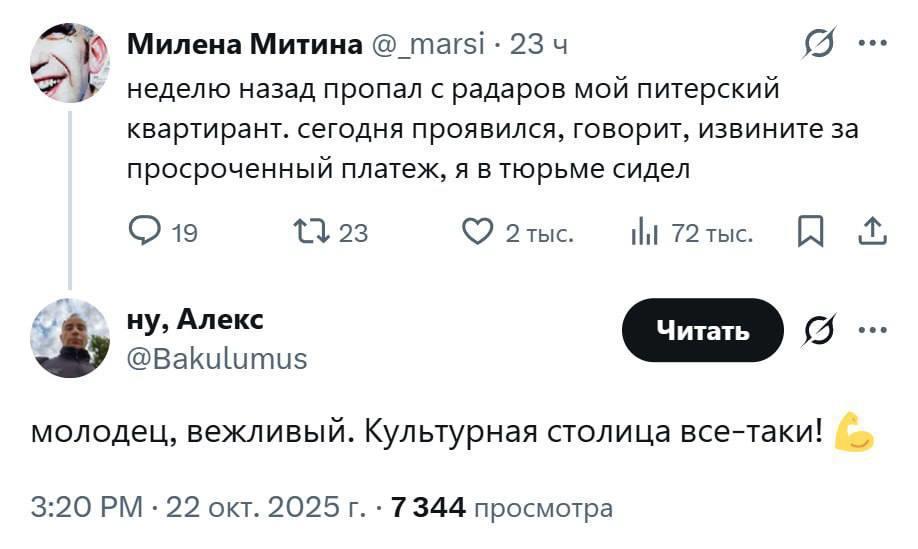View analytics showing 72 тыс. views
918x549 pixels.
tap(643, 233)
